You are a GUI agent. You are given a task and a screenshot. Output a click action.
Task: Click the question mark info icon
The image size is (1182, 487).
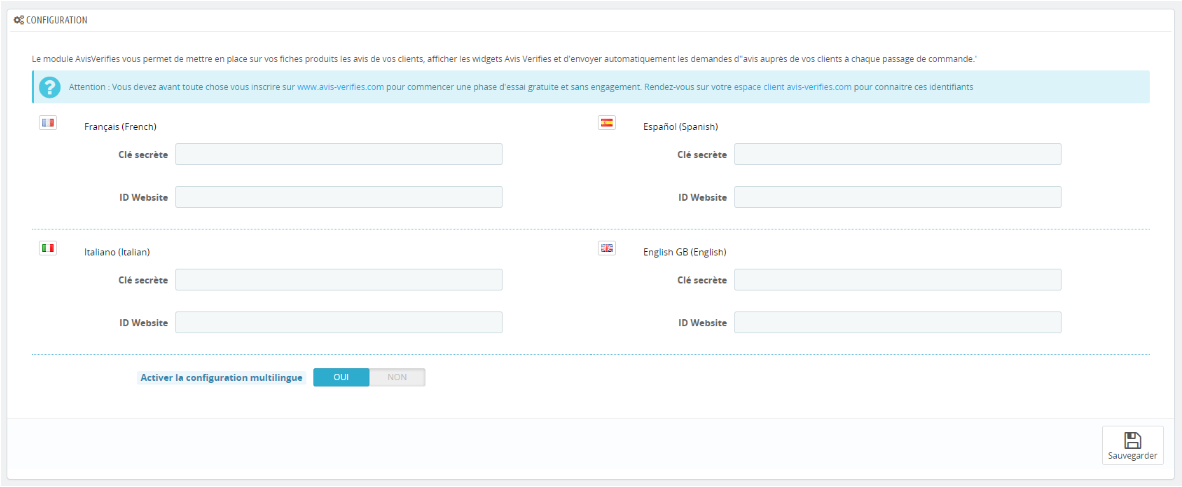point(49,87)
